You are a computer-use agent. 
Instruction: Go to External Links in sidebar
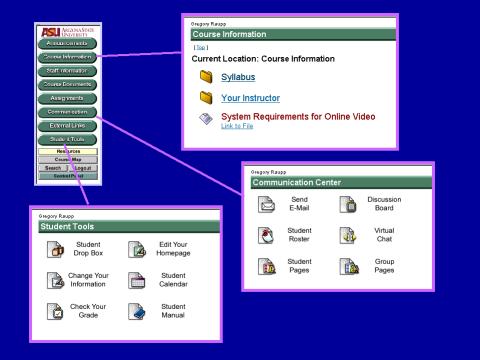(x=67, y=126)
